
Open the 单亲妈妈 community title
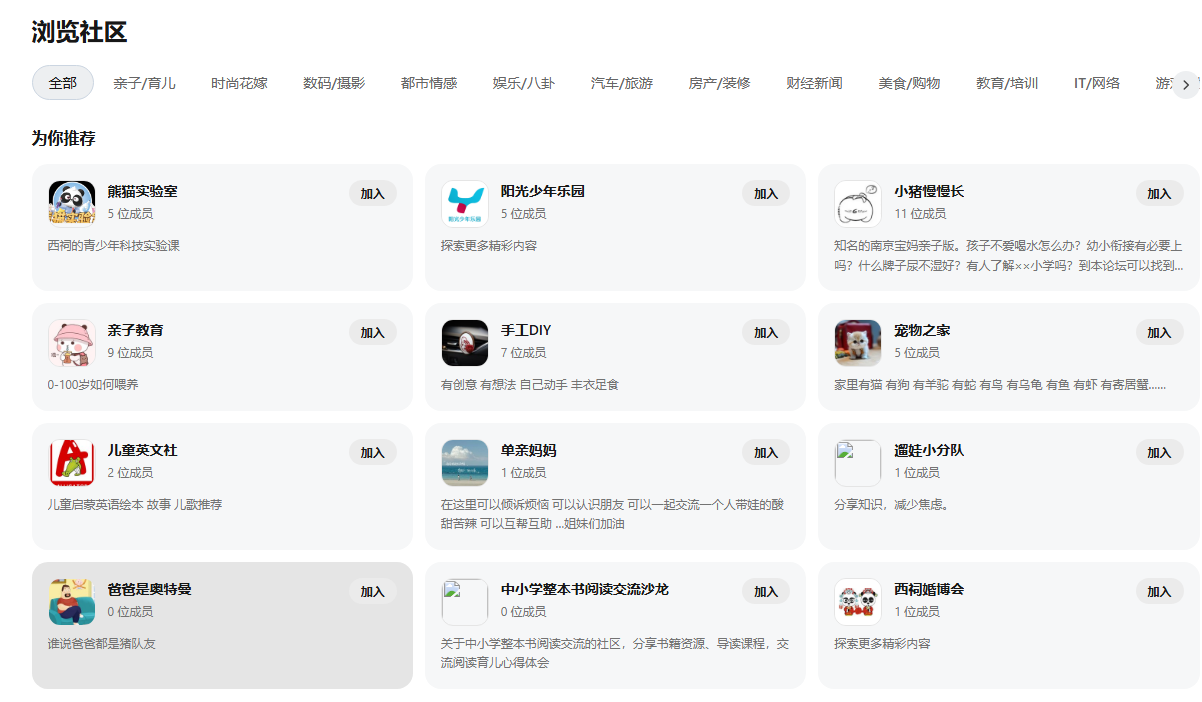529,450
